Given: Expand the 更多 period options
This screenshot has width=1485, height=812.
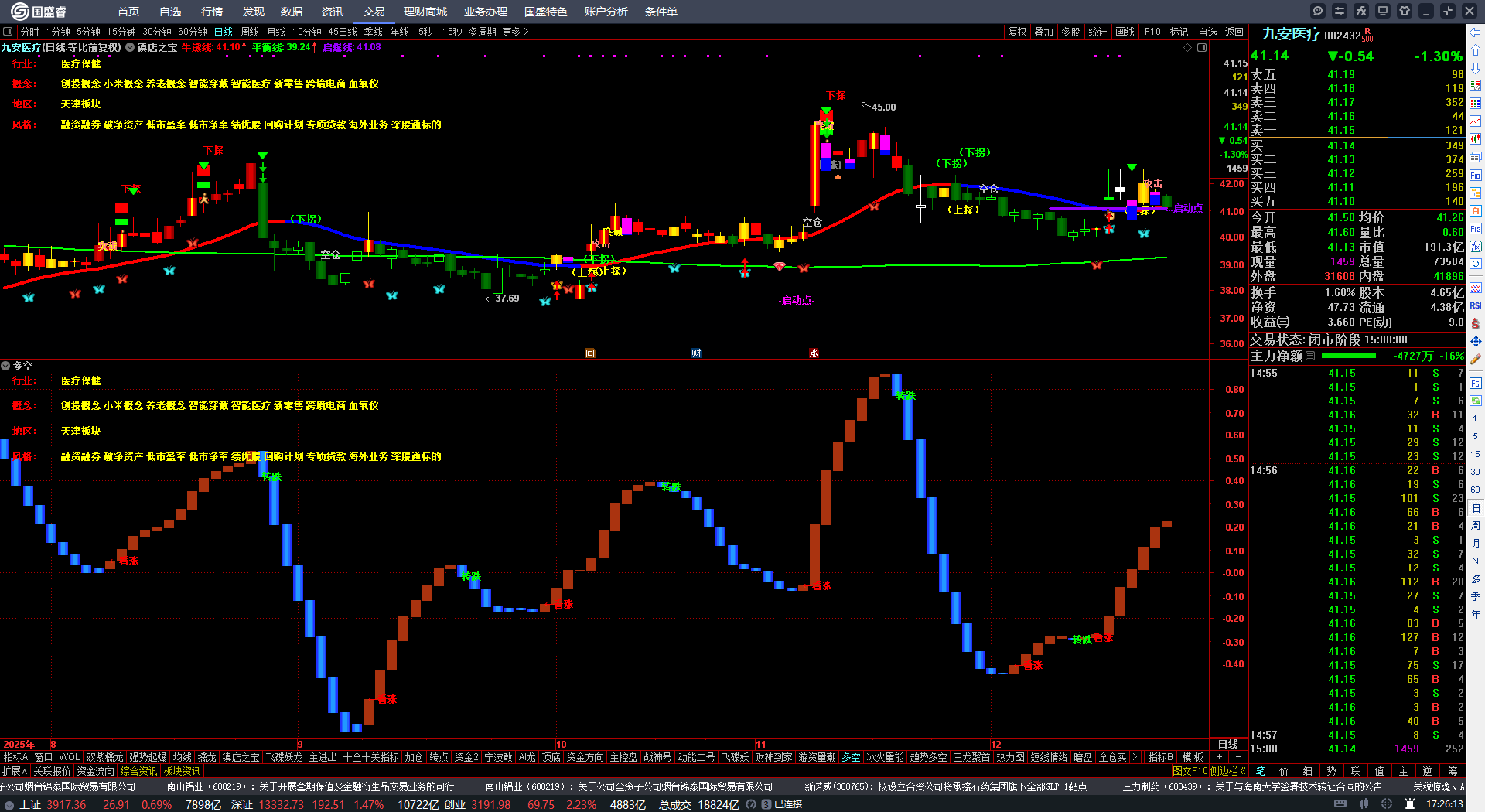Looking at the screenshot, I should 515,32.
